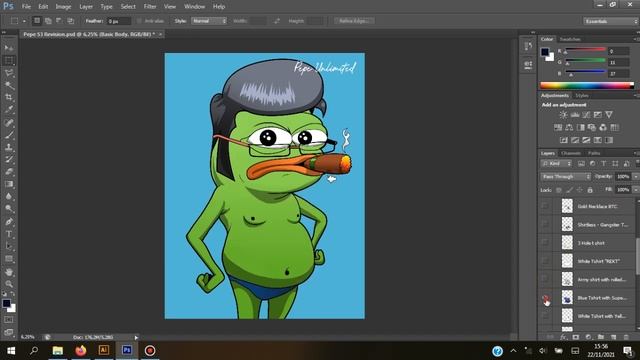
Task: Add a Vibrance adjustment
Action: coord(609,115)
